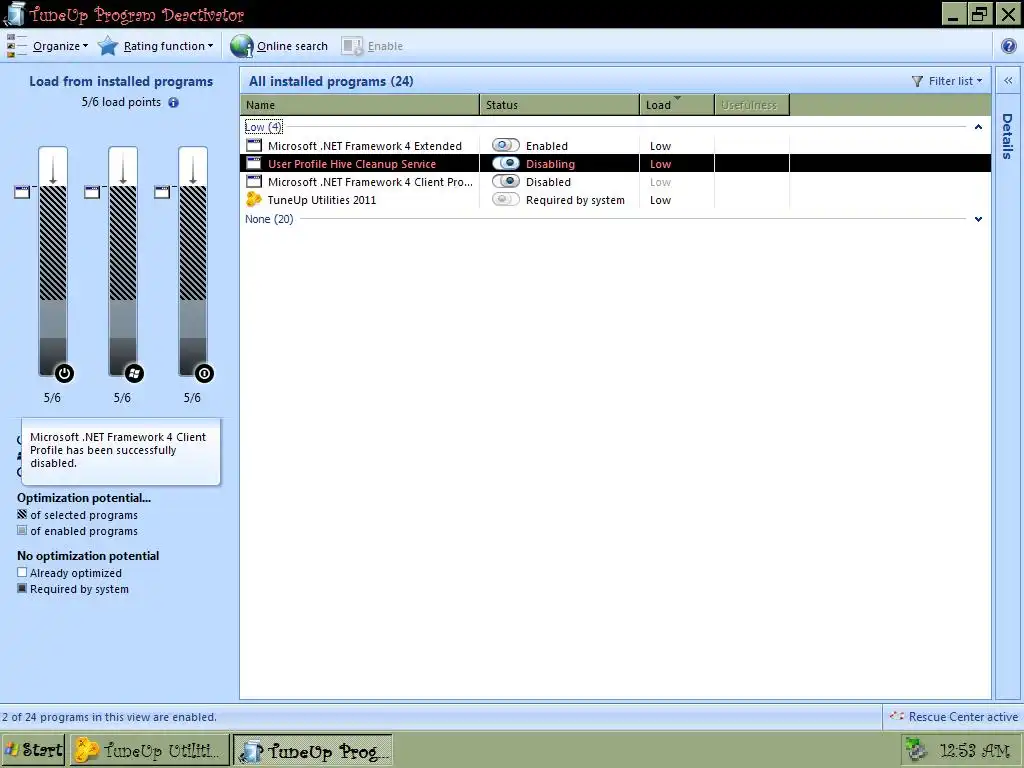This screenshot has height=768, width=1024.
Task: Select Microsoft .NET Framework 4 Client Pro... row
Action: click(x=615, y=182)
